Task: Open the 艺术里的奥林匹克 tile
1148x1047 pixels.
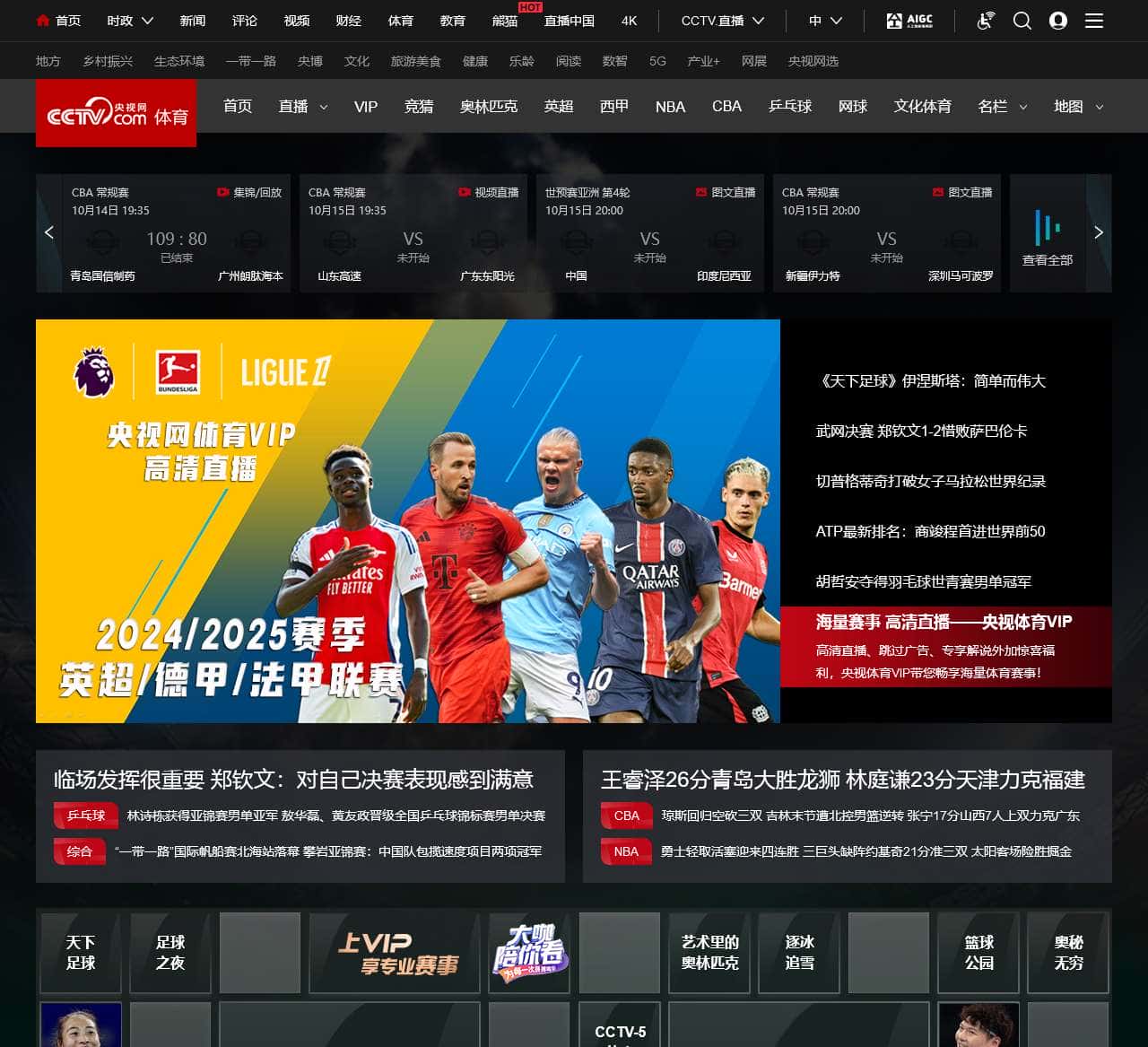Action: (709, 953)
